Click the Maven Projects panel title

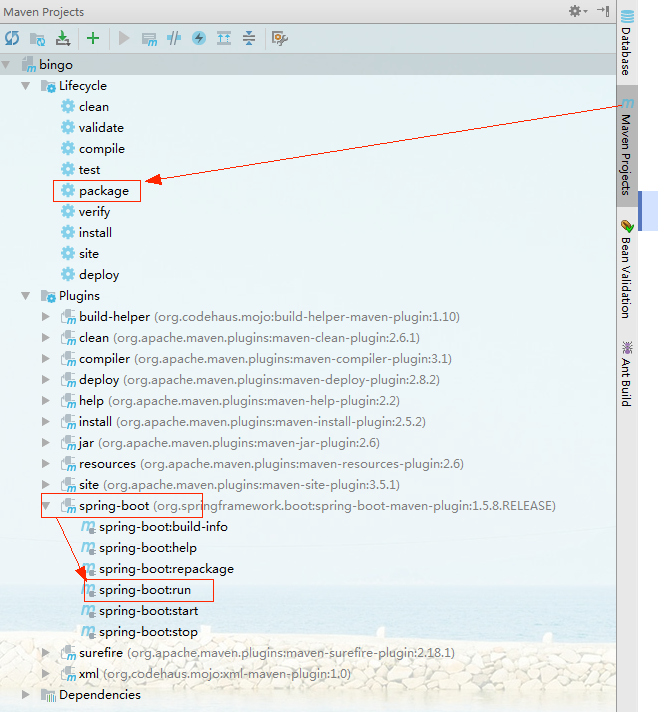(44, 12)
